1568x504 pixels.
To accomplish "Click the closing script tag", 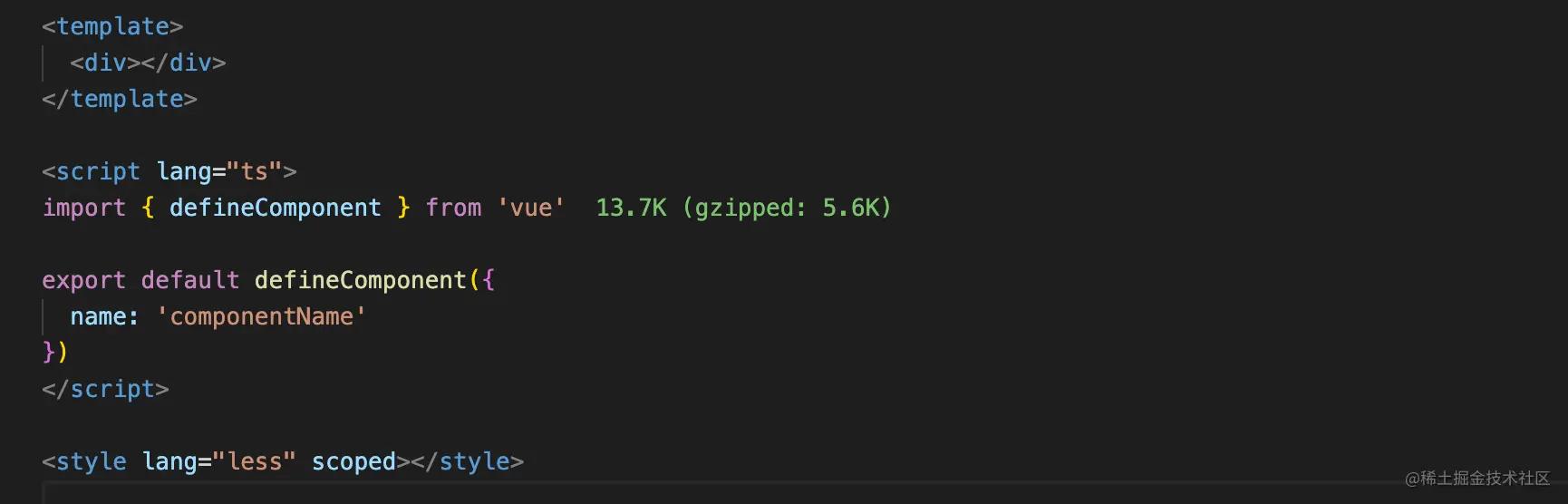I will click(105, 389).
